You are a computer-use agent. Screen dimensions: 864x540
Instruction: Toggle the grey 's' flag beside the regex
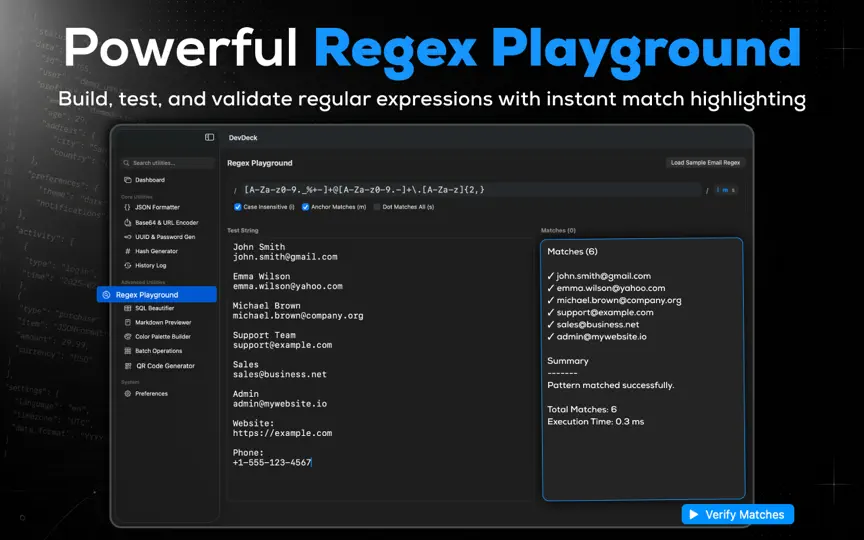coord(733,190)
